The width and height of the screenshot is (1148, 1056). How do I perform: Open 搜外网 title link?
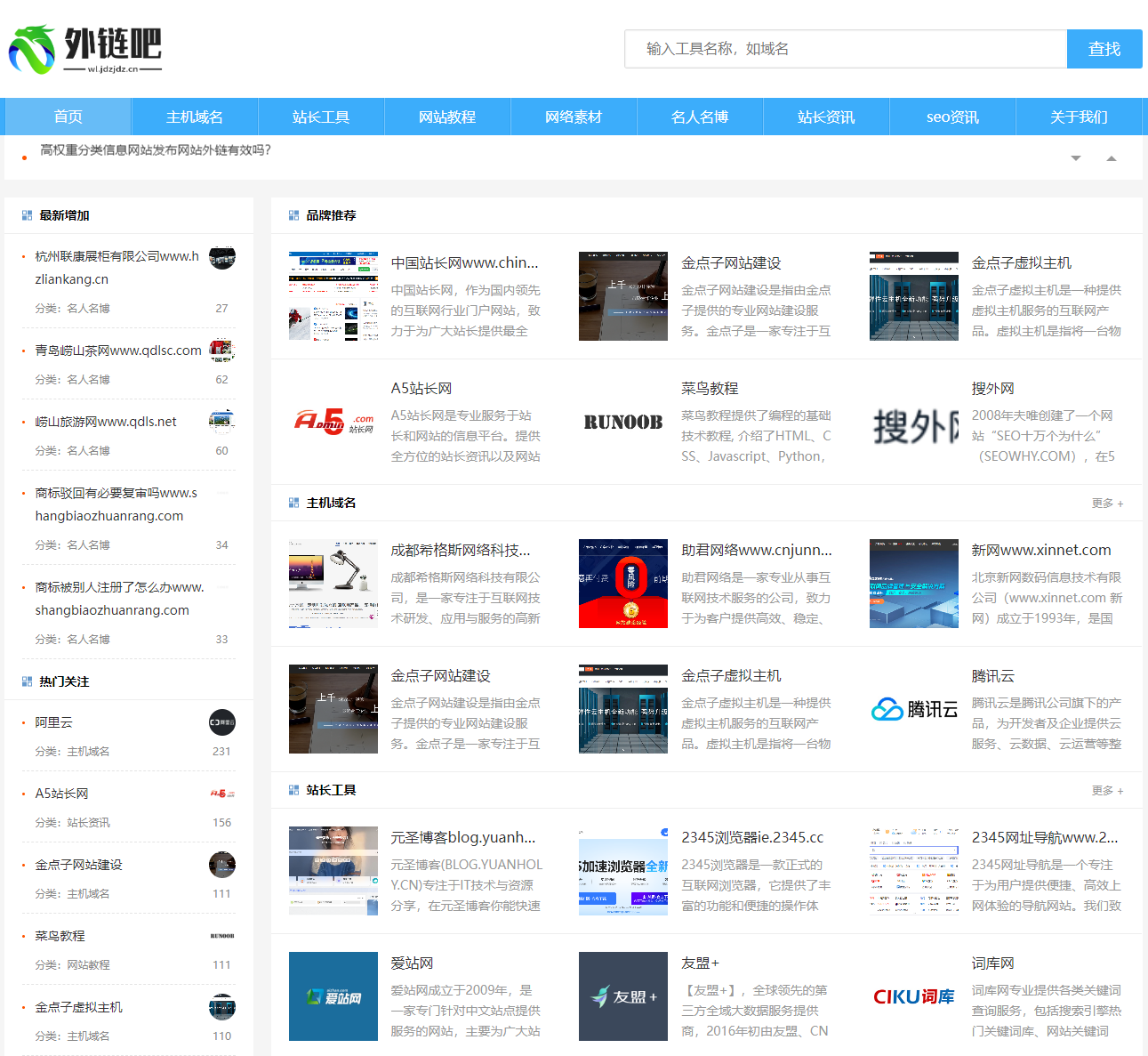click(x=992, y=388)
